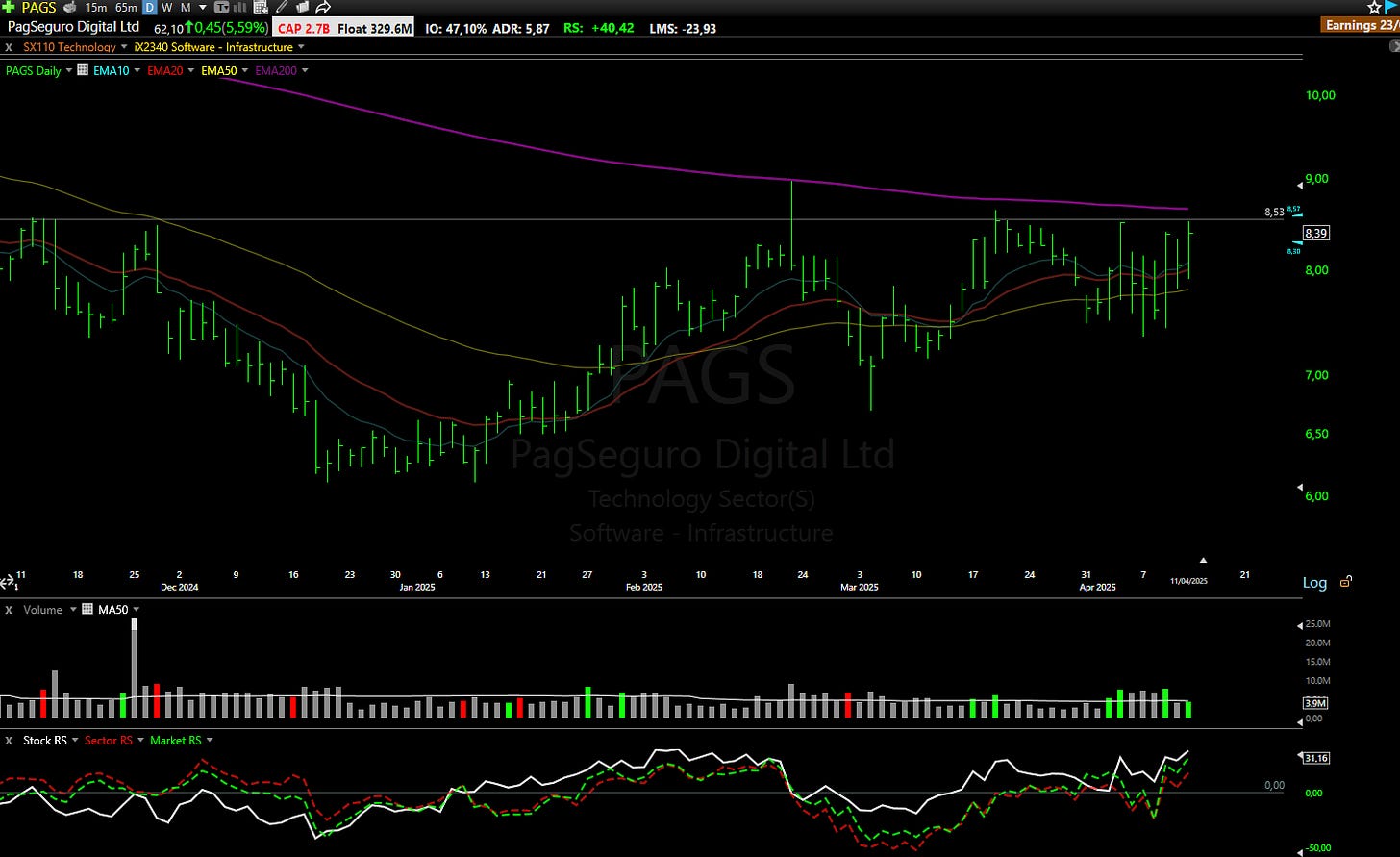Close the Stock RS pane with its x
Viewport: 1400px width, 857px height.
[x=9, y=741]
